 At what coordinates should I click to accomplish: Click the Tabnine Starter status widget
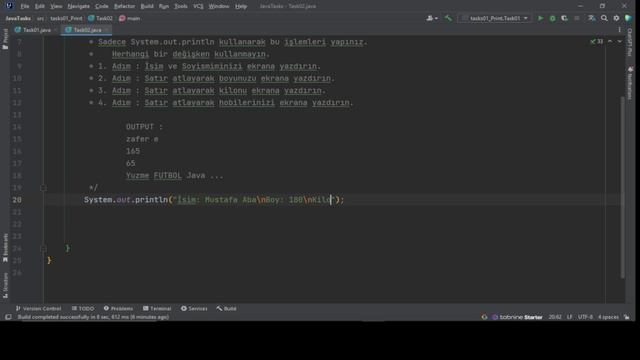click(517, 317)
